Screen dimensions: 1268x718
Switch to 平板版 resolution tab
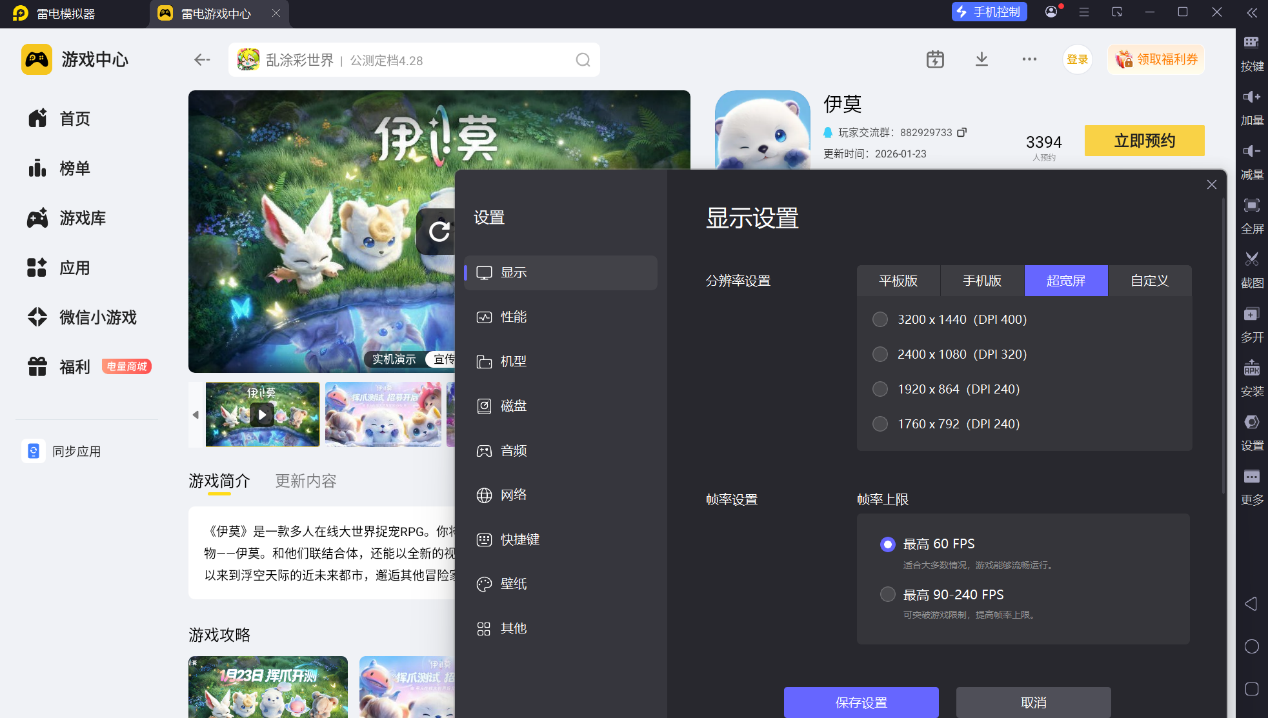[x=898, y=281]
